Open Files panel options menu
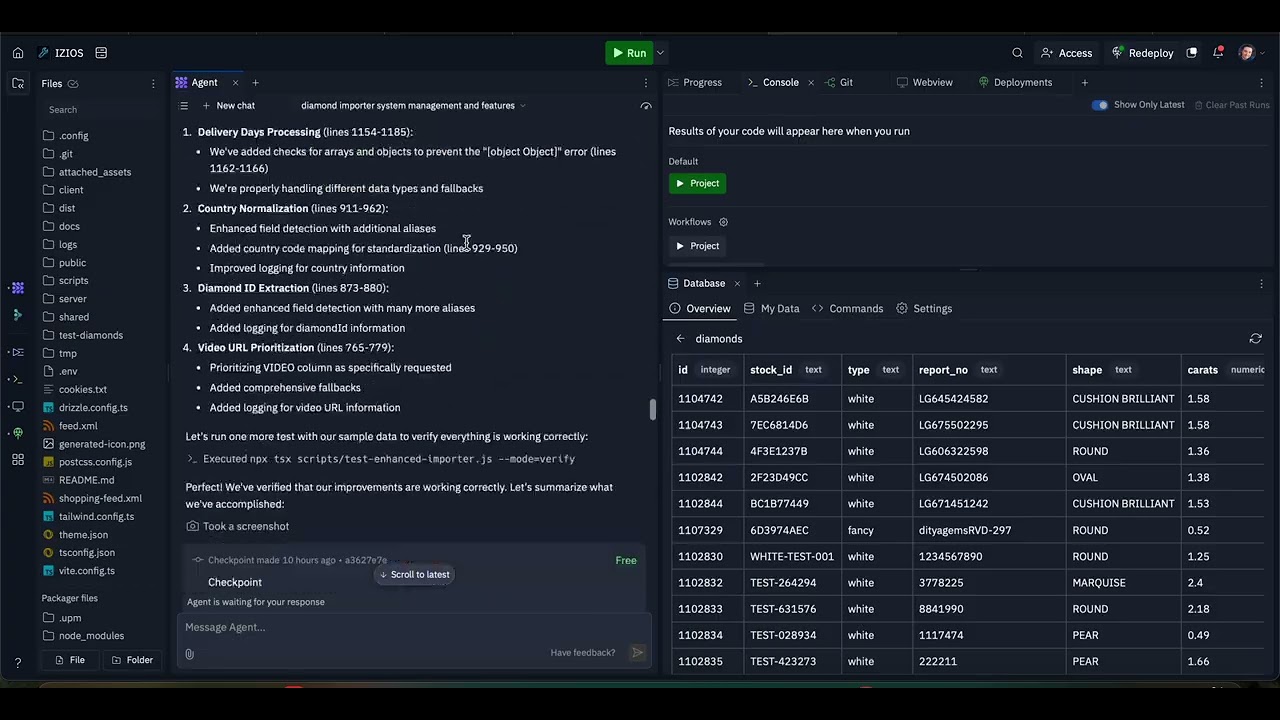Viewport: 1280px width, 720px height. coord(153,84)
